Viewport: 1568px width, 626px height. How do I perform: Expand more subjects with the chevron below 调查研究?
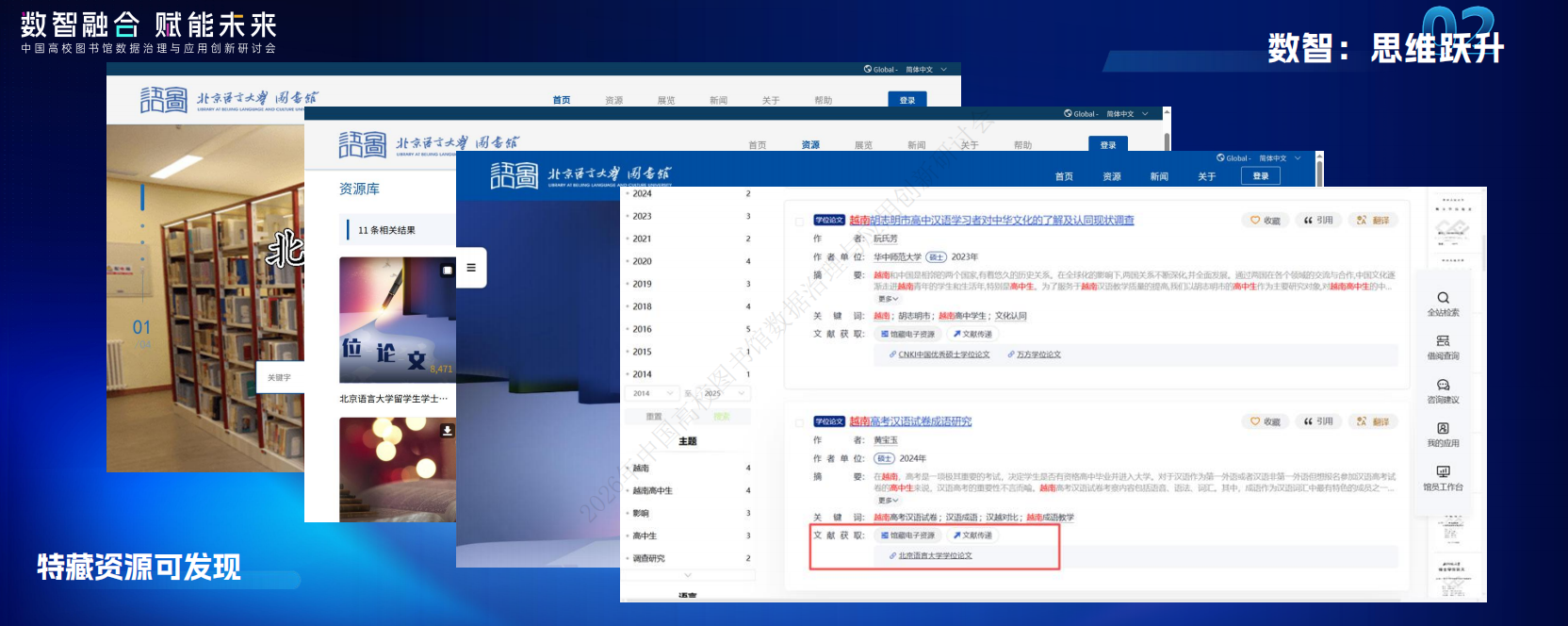click(688, 575)
